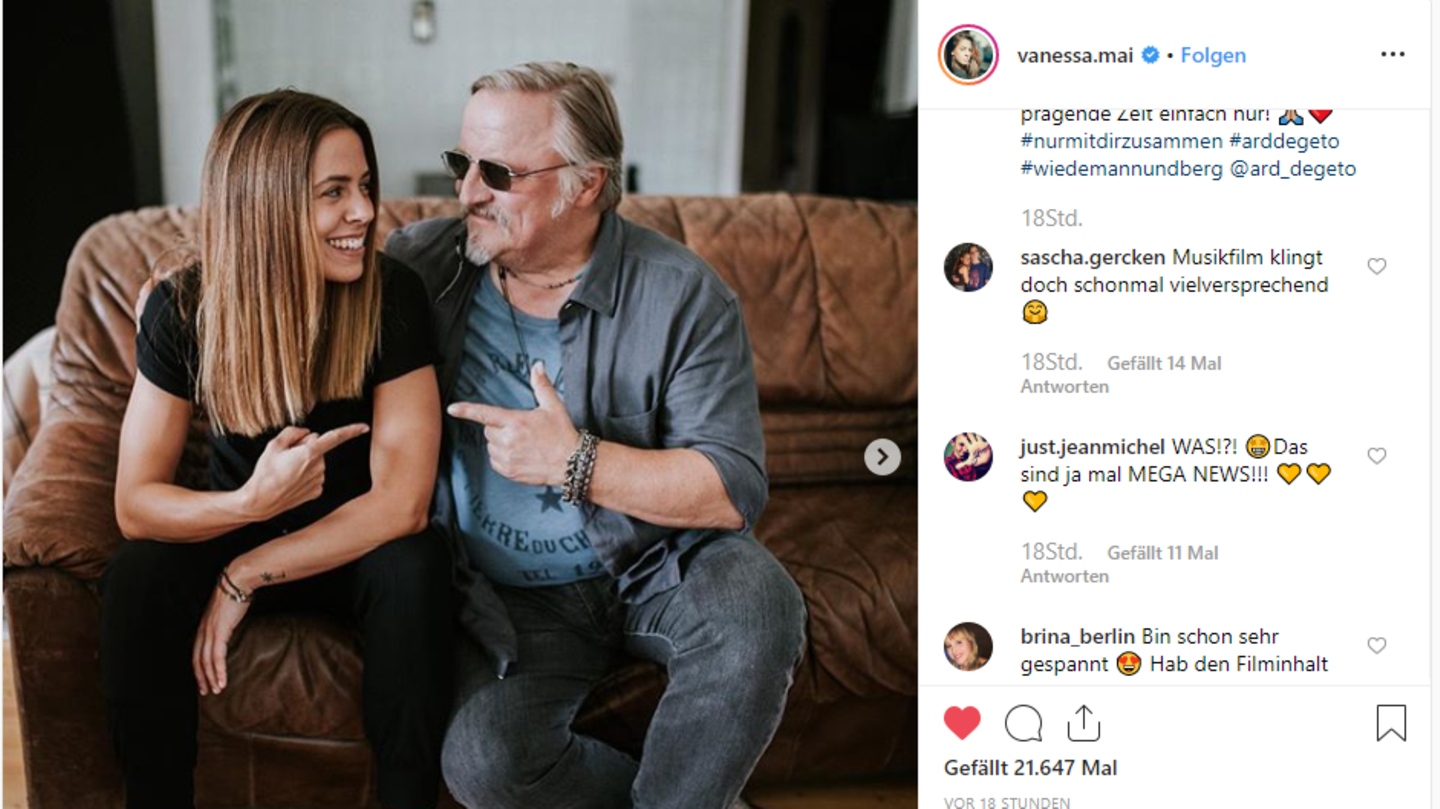Open the #nurmitdirzusammen hashtag
The width and height of the screenshot is (1440, 809).
(x=1122, y=141)
